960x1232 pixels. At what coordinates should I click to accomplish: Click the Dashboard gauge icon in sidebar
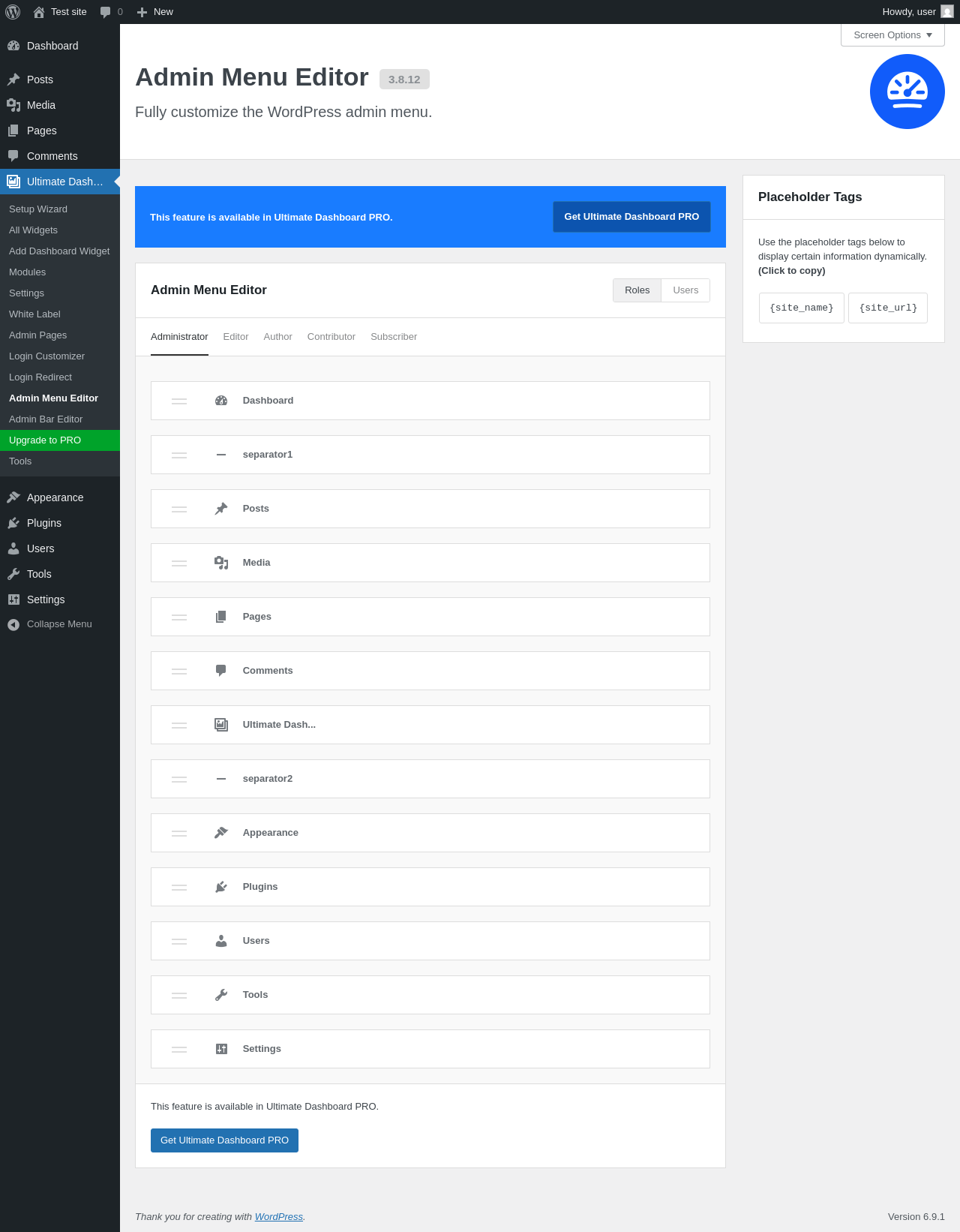click(x=13, y=46)
